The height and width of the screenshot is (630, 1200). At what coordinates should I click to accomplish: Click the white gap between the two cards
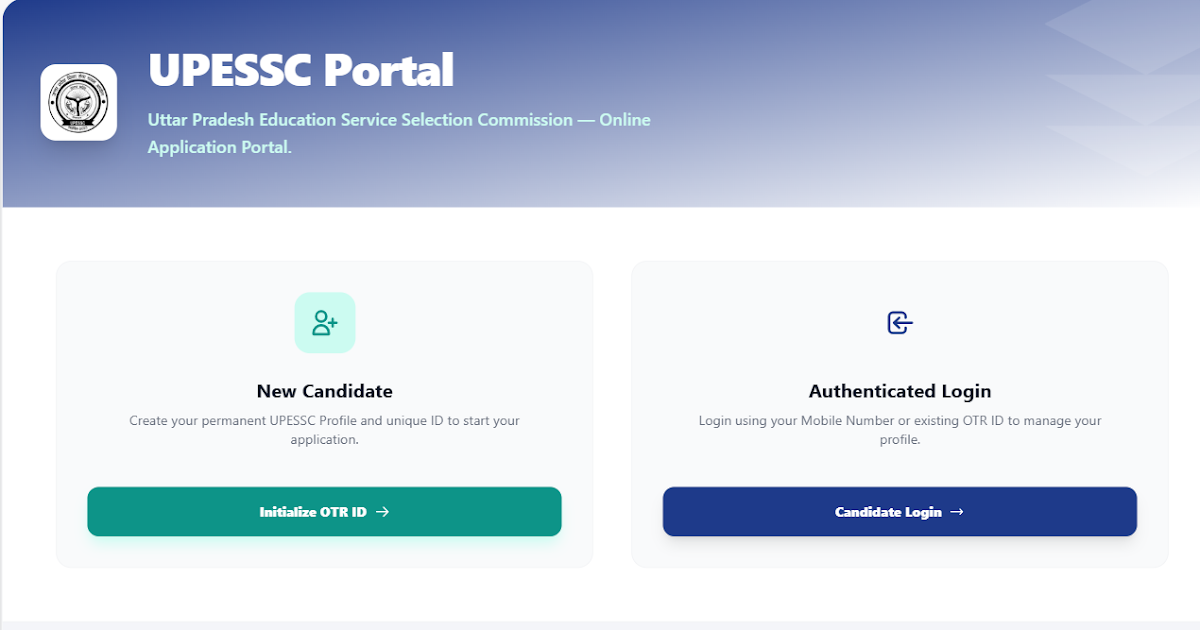pyautogui.click(x=612, y=415)
